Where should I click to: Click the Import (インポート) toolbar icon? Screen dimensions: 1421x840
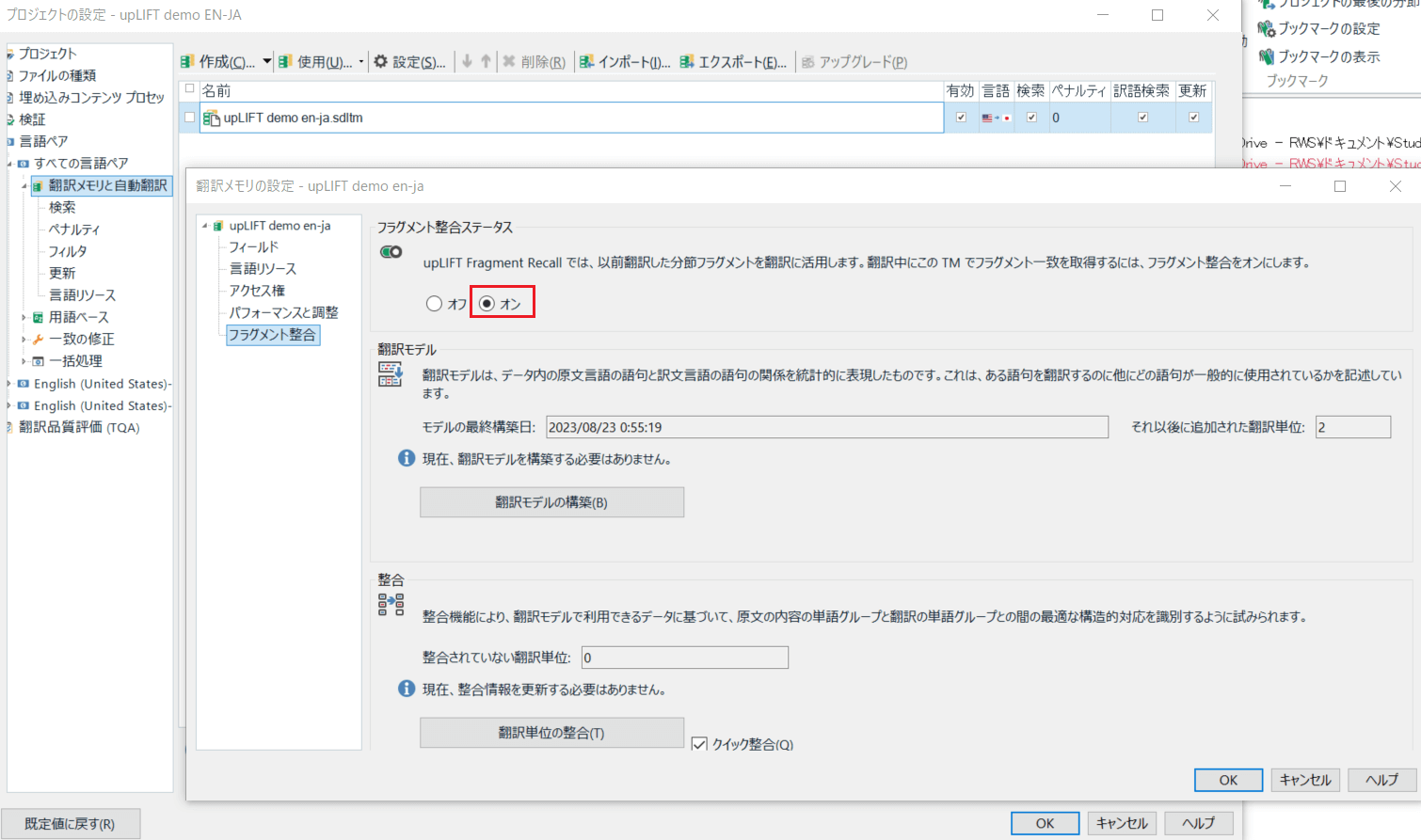click(586, 62)
